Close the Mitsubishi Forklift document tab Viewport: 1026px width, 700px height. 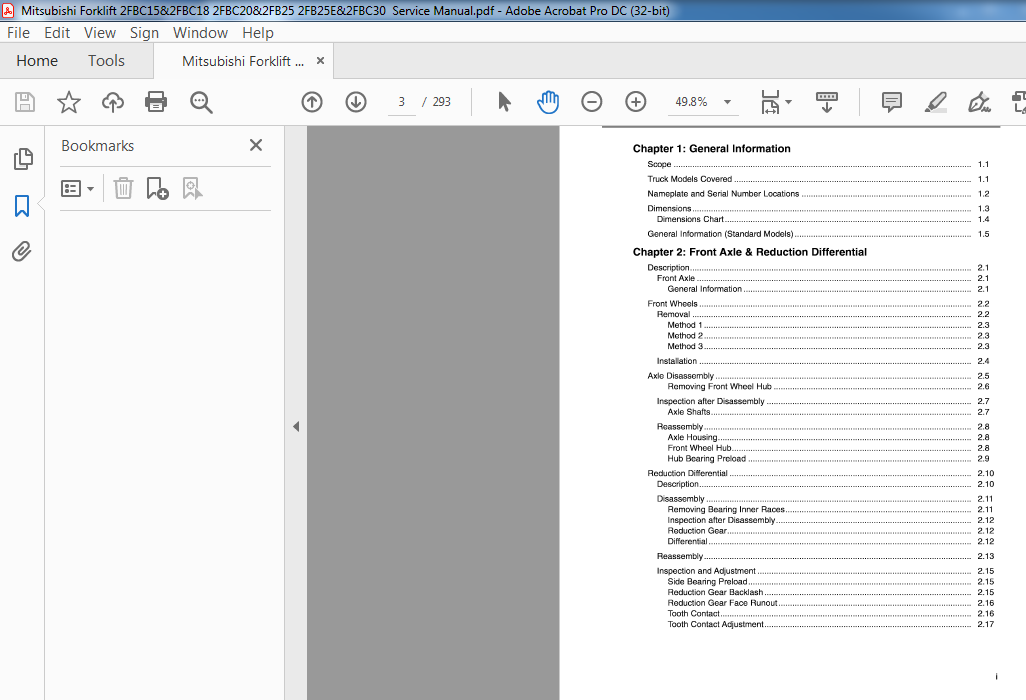[321, 61]
